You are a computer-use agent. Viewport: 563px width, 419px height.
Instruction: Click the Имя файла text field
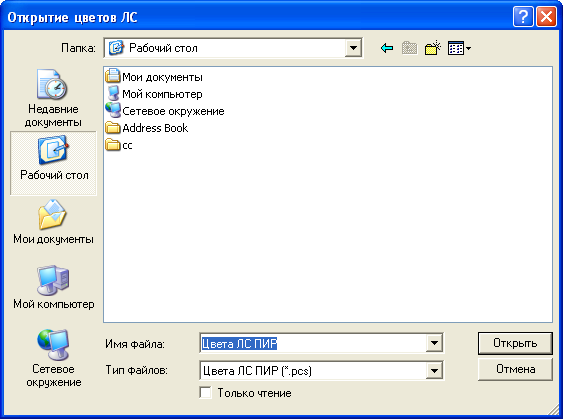[313, 344]
